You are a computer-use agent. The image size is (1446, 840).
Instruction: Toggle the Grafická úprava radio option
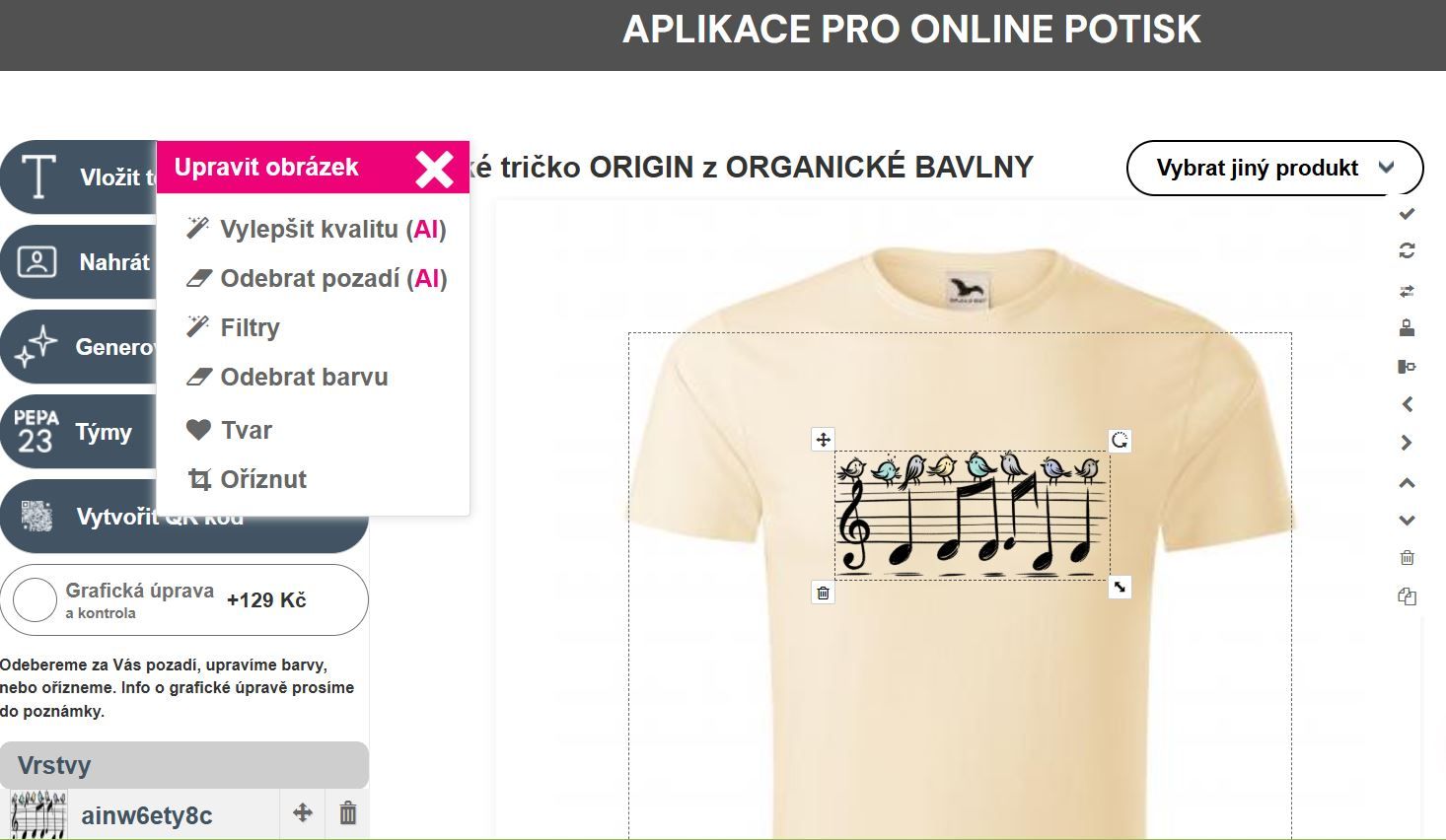35,600
